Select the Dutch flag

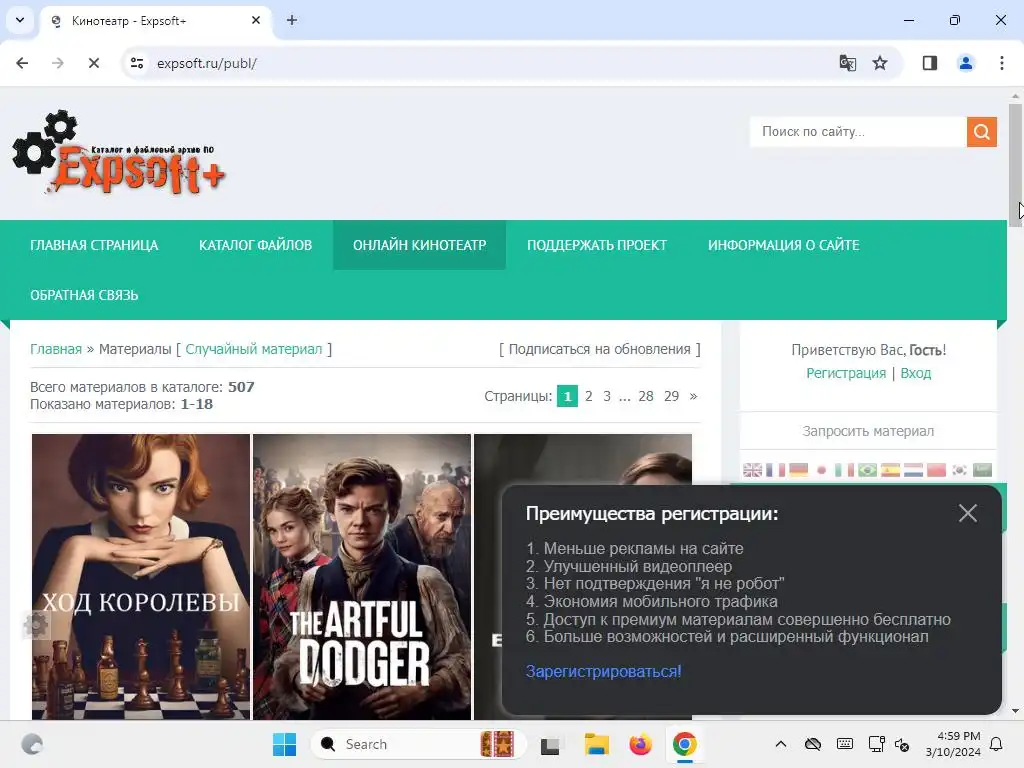click(x=913, y=470)
